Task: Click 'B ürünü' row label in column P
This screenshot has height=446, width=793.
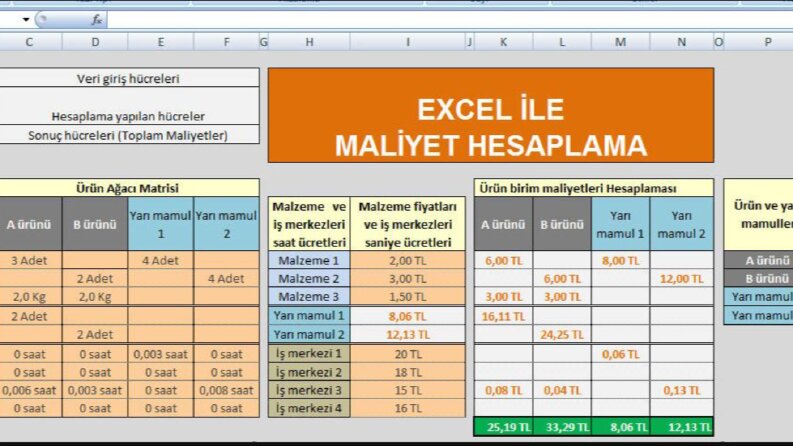Action: pos(759,278)
